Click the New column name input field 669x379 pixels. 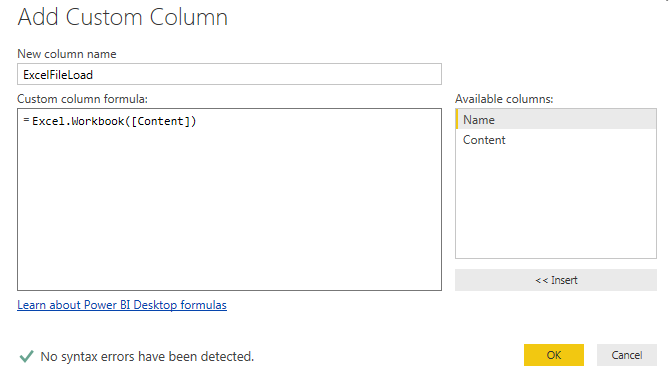click(x=229, y=74)
